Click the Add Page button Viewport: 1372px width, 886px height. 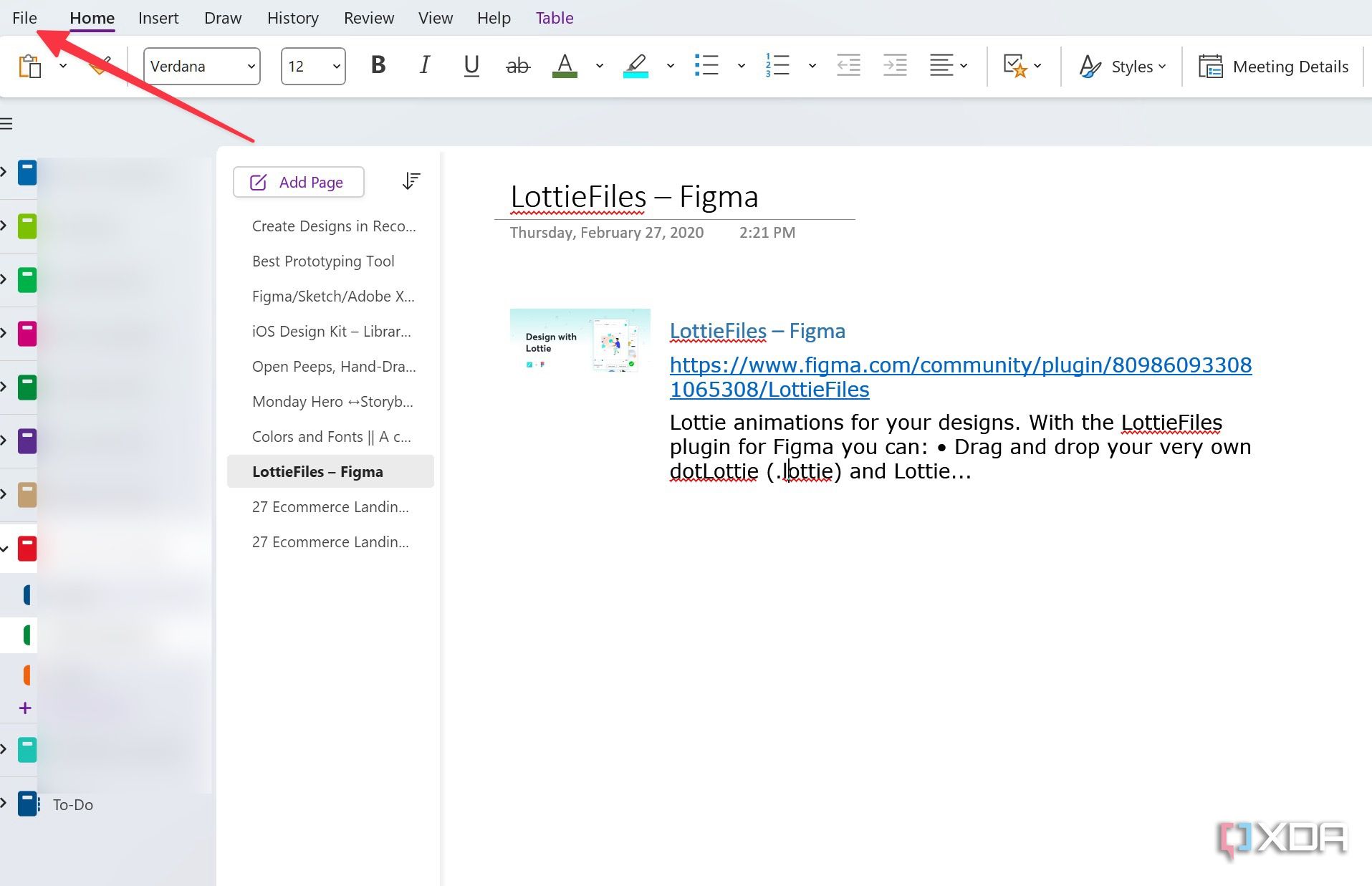(298, 182)
